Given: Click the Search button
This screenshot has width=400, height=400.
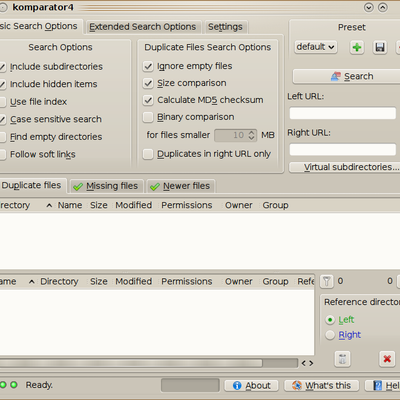Looking at the screenshot, I should click(x=347, y=77).
